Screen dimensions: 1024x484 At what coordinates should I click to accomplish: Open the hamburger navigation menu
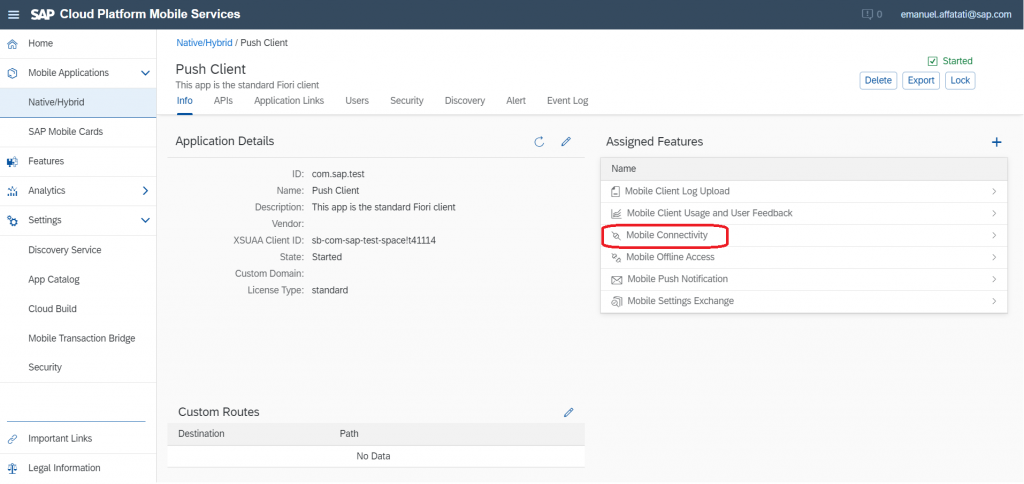click(13, 14)
